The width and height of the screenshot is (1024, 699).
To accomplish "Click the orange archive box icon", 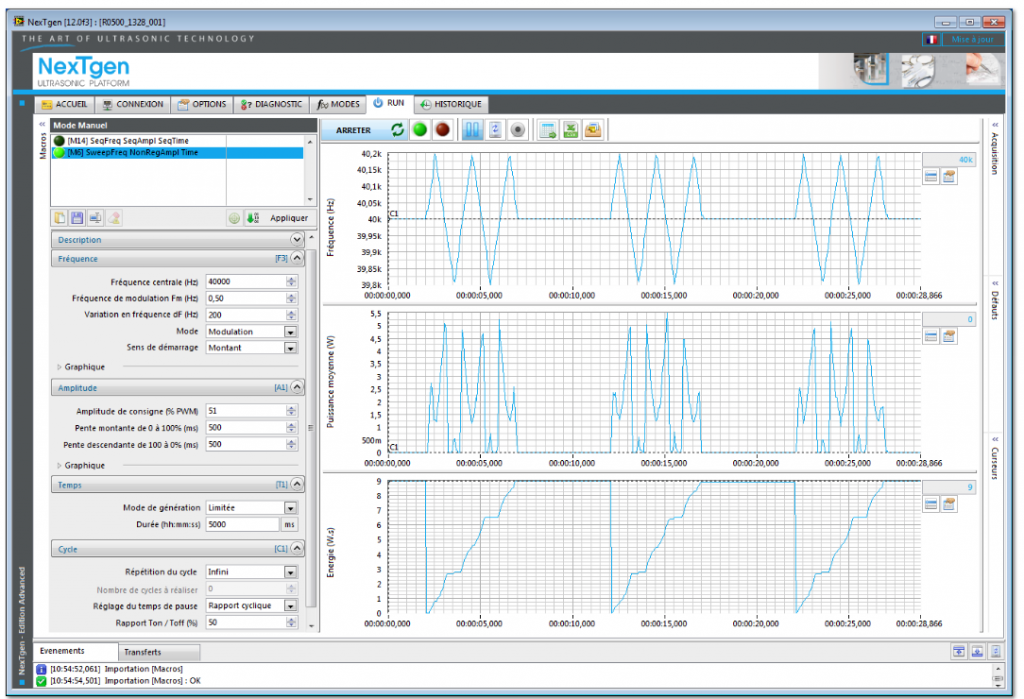I will point(593,130).
